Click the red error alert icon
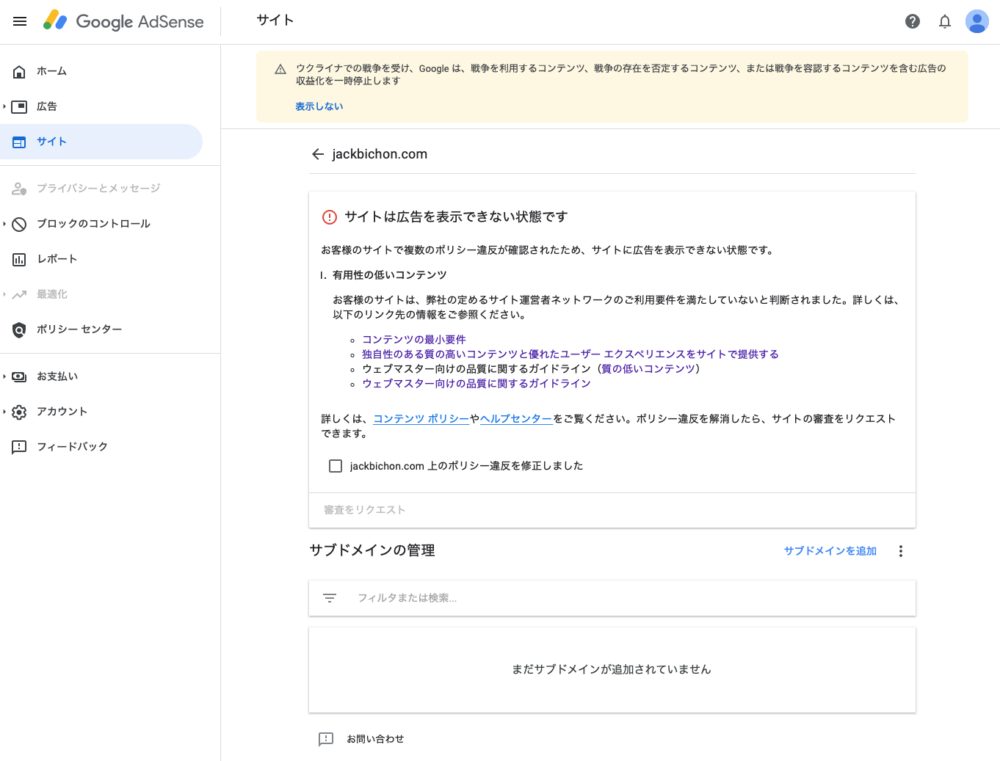Viewport: 1000px width, 761px height. point(329,218)
